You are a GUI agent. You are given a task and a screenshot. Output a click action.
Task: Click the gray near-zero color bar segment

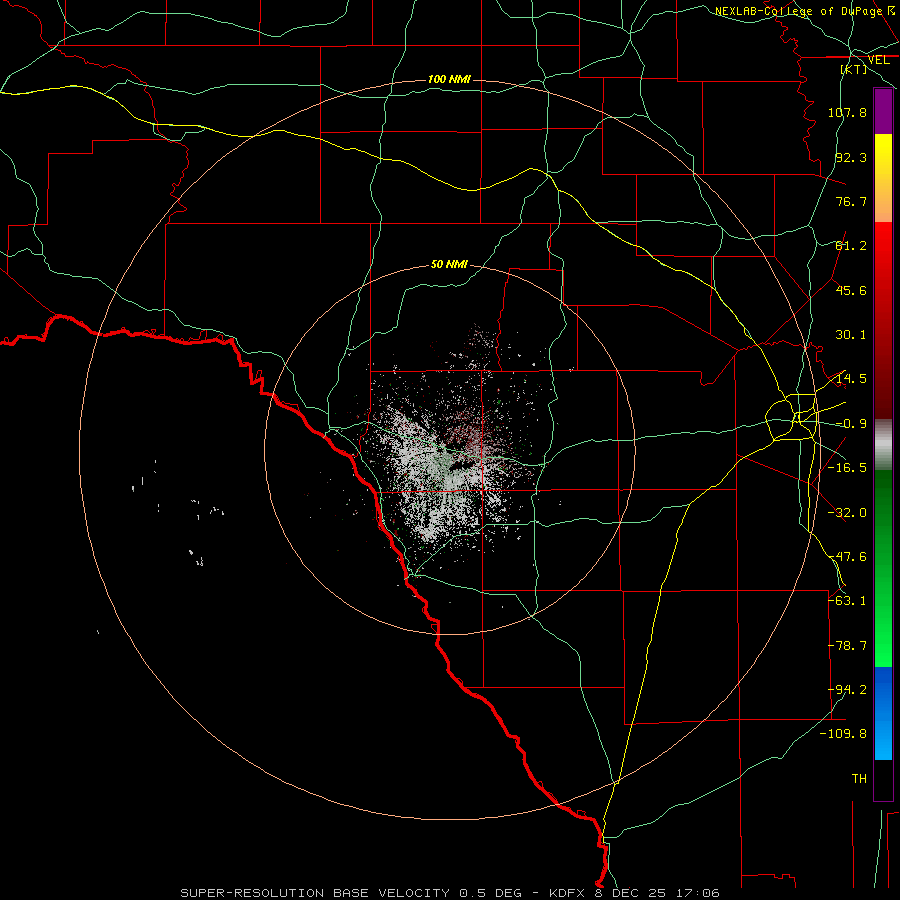coord(883,445)
